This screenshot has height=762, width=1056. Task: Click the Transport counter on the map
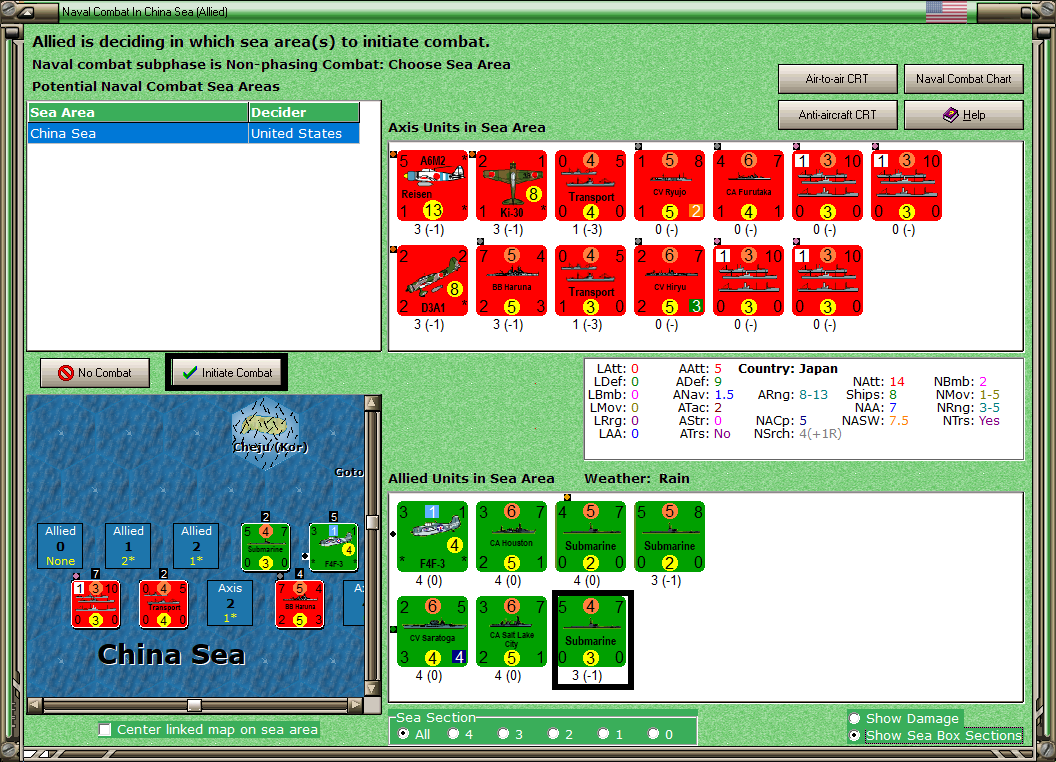[164, 604]
